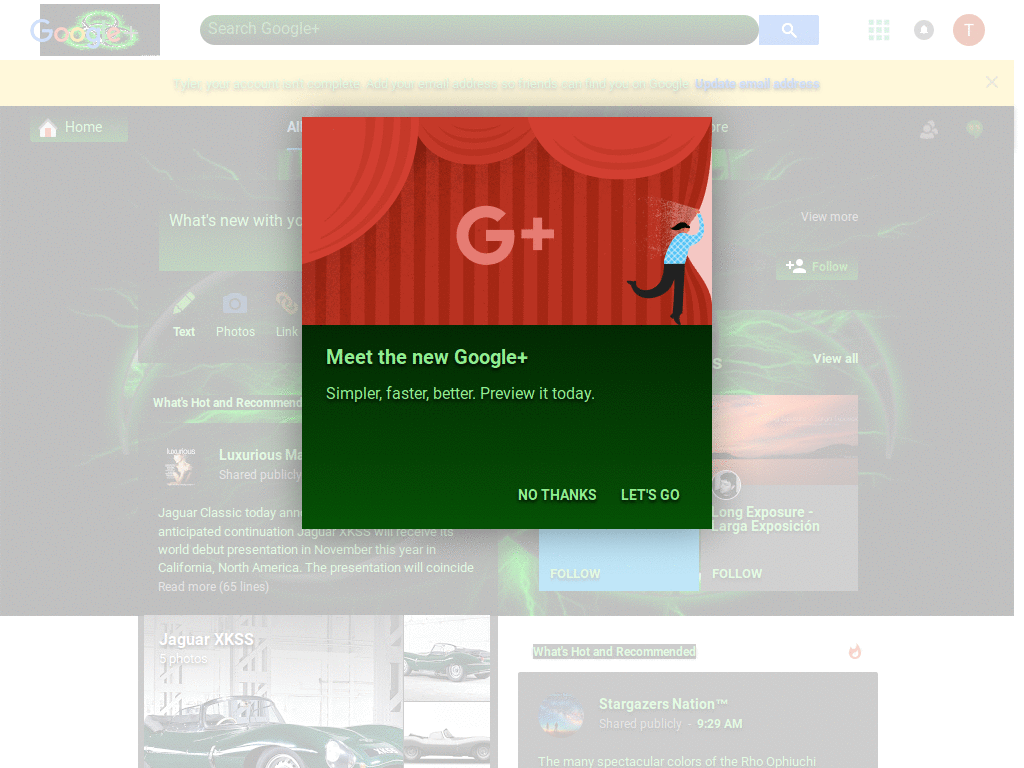Click Luxurious Magazine profile picture
The image size is (1024, 768).
180,466
